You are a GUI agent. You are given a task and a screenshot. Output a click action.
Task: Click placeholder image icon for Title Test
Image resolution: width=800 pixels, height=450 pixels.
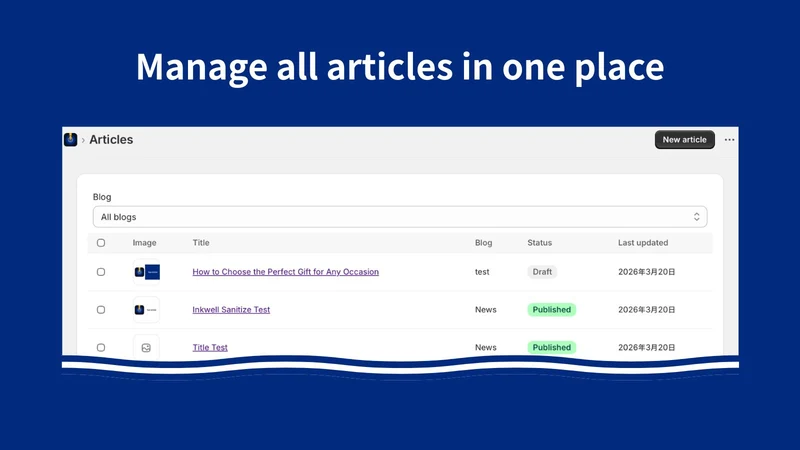[x=146, y=347]
